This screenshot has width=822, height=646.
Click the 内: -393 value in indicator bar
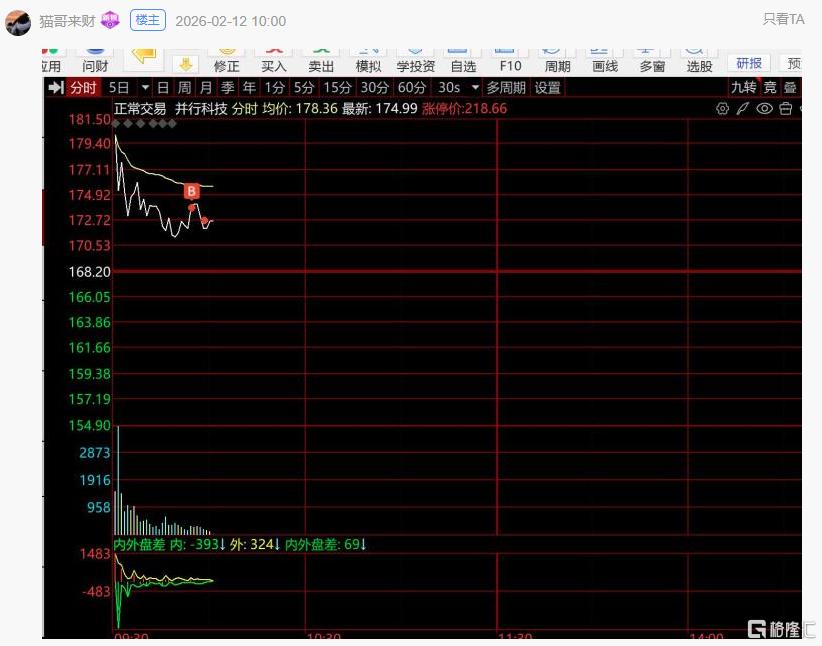tap(198, 544)
